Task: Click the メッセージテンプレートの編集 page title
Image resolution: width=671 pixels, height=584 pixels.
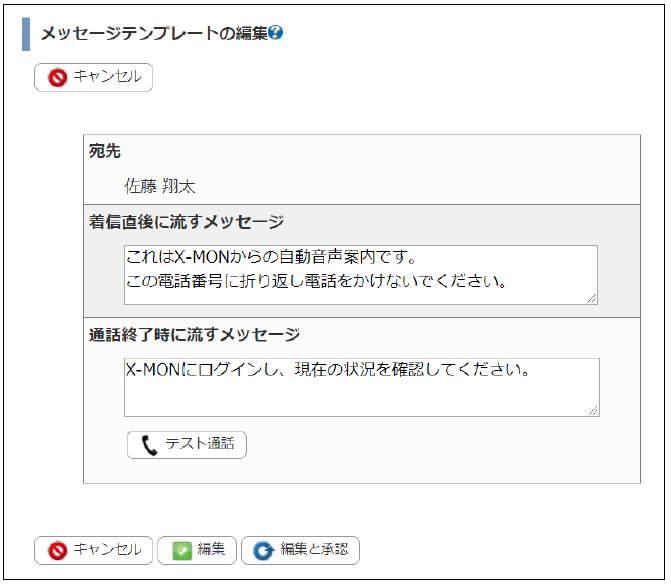Action: click(154, 33)
